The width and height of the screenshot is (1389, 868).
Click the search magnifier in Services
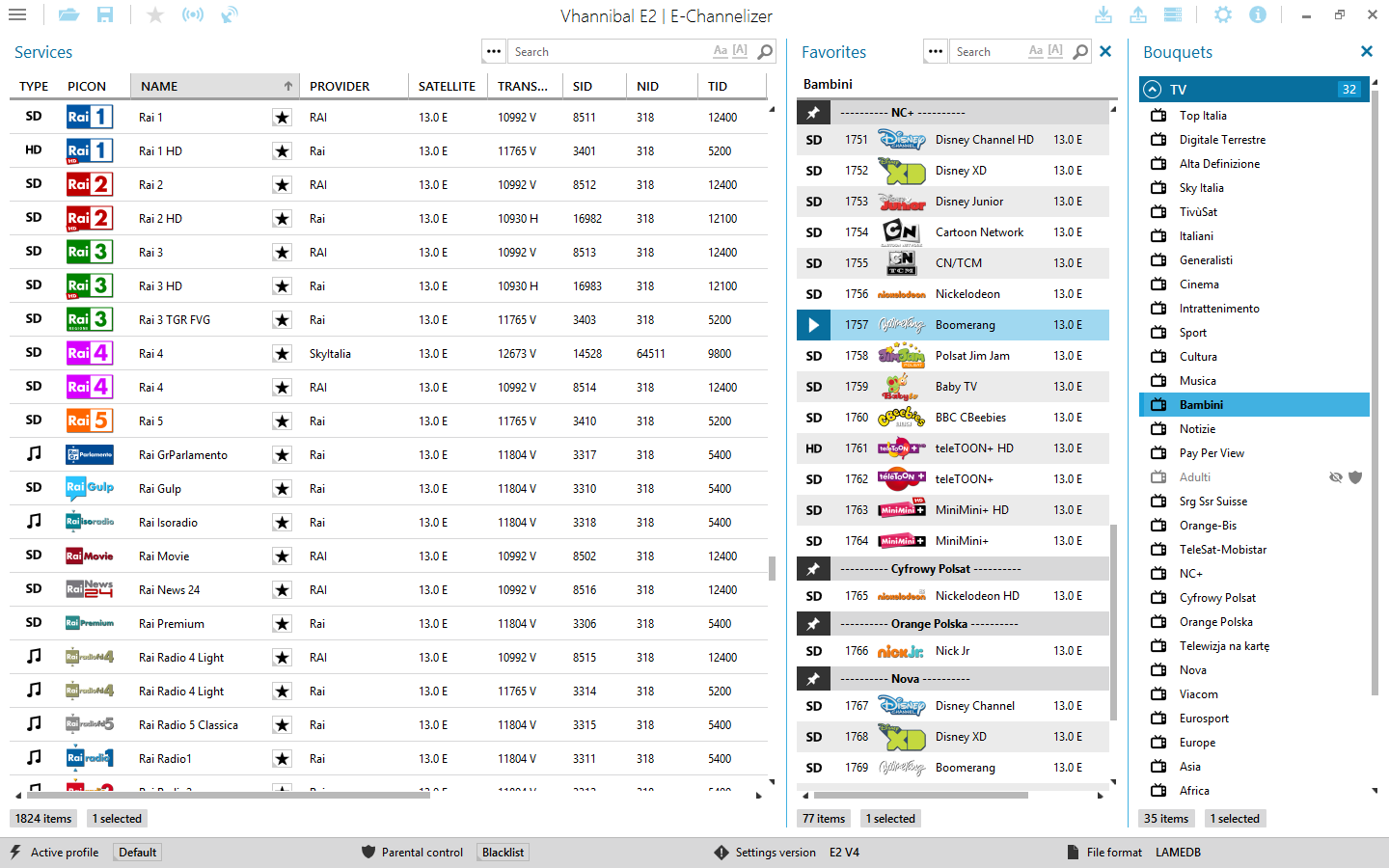(765, 52)
